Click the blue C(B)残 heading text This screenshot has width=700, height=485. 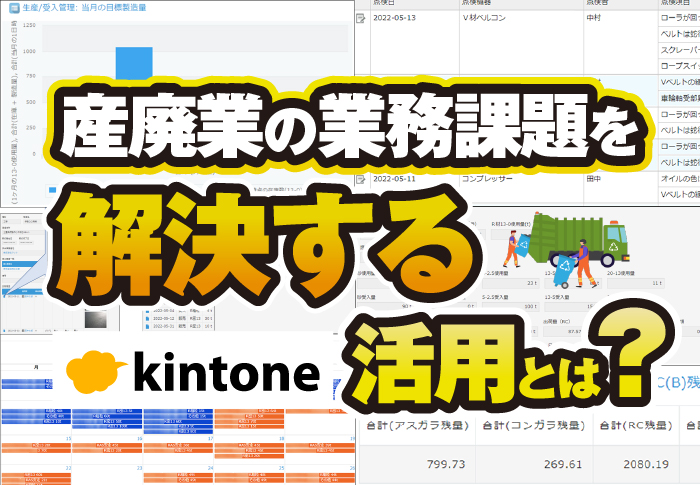678,383
